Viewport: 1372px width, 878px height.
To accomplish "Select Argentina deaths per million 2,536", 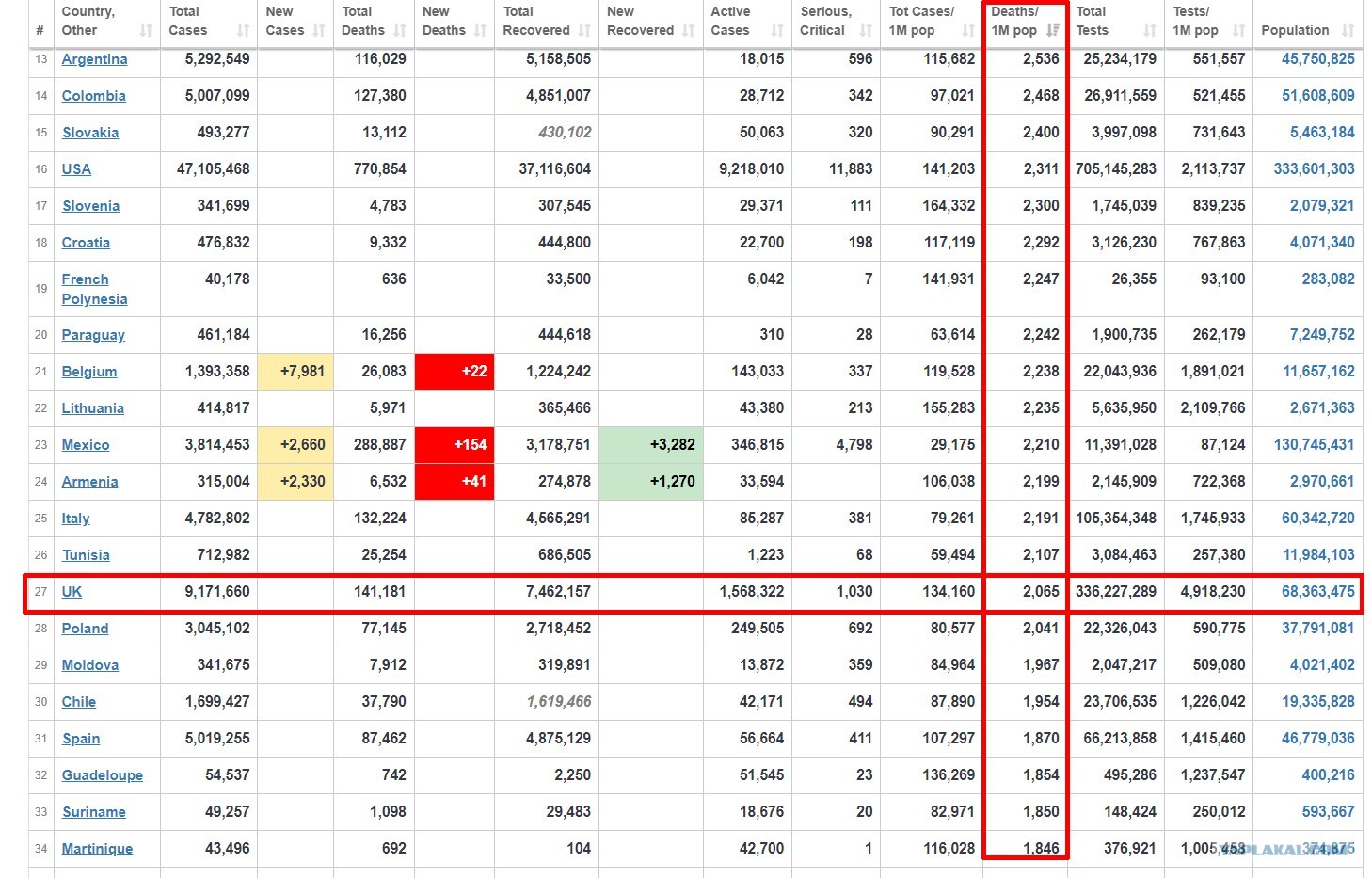I will click(1041, 59).
